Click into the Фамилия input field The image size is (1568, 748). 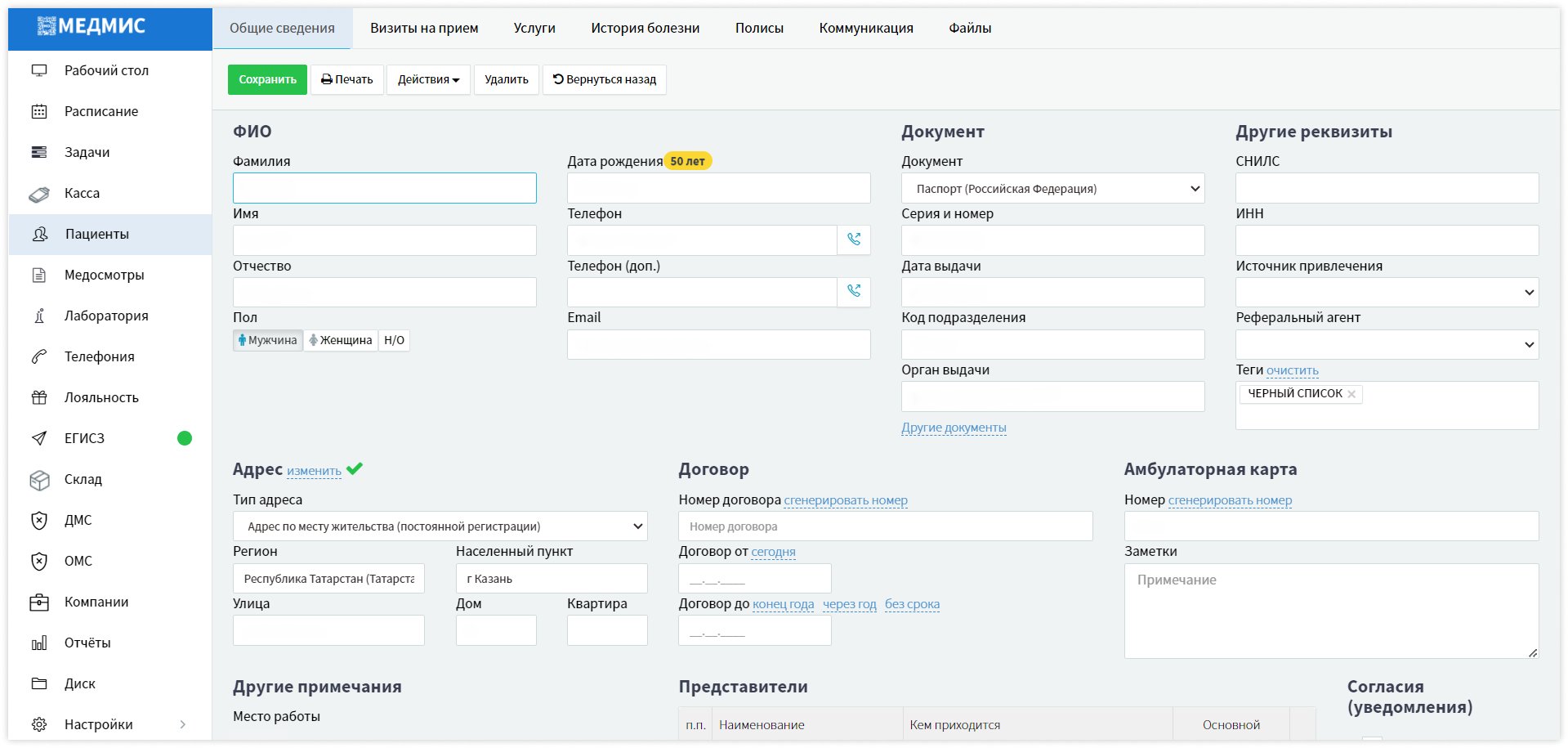tap(384, 188)
